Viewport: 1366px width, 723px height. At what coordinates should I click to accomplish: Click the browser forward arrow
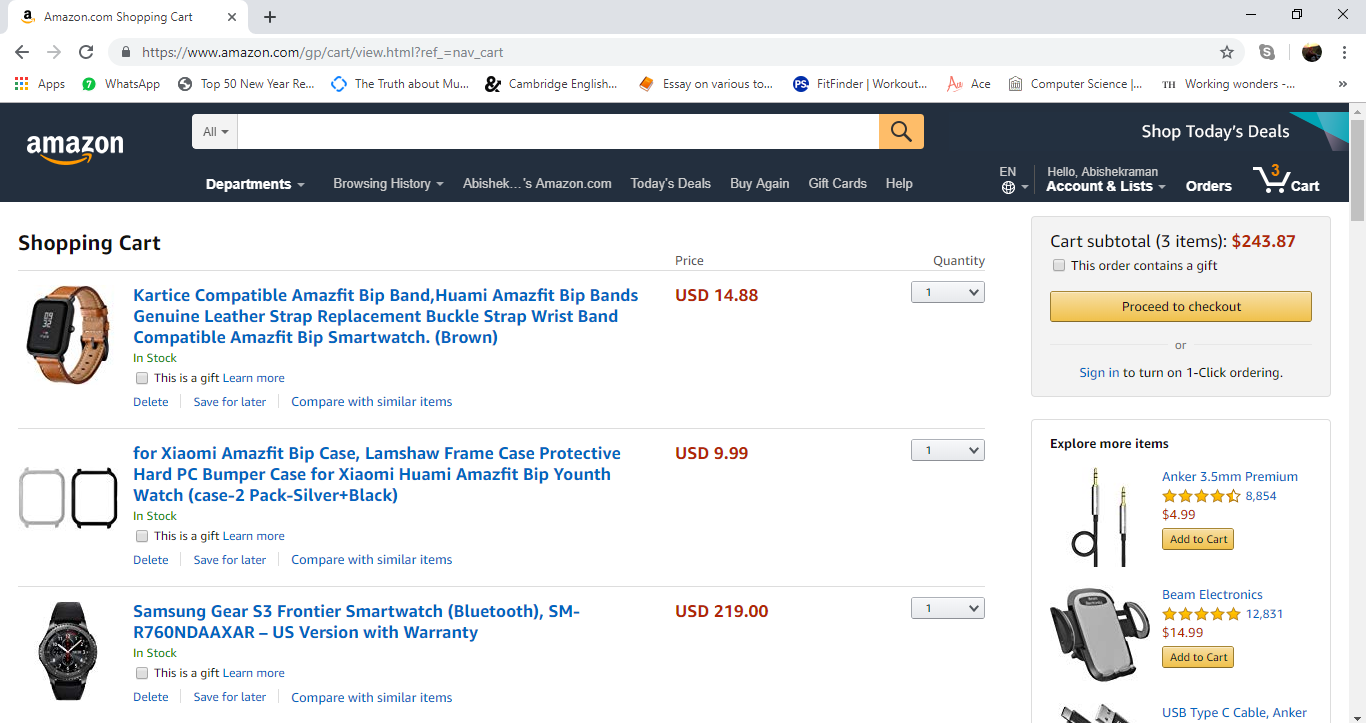pos(54,52)
